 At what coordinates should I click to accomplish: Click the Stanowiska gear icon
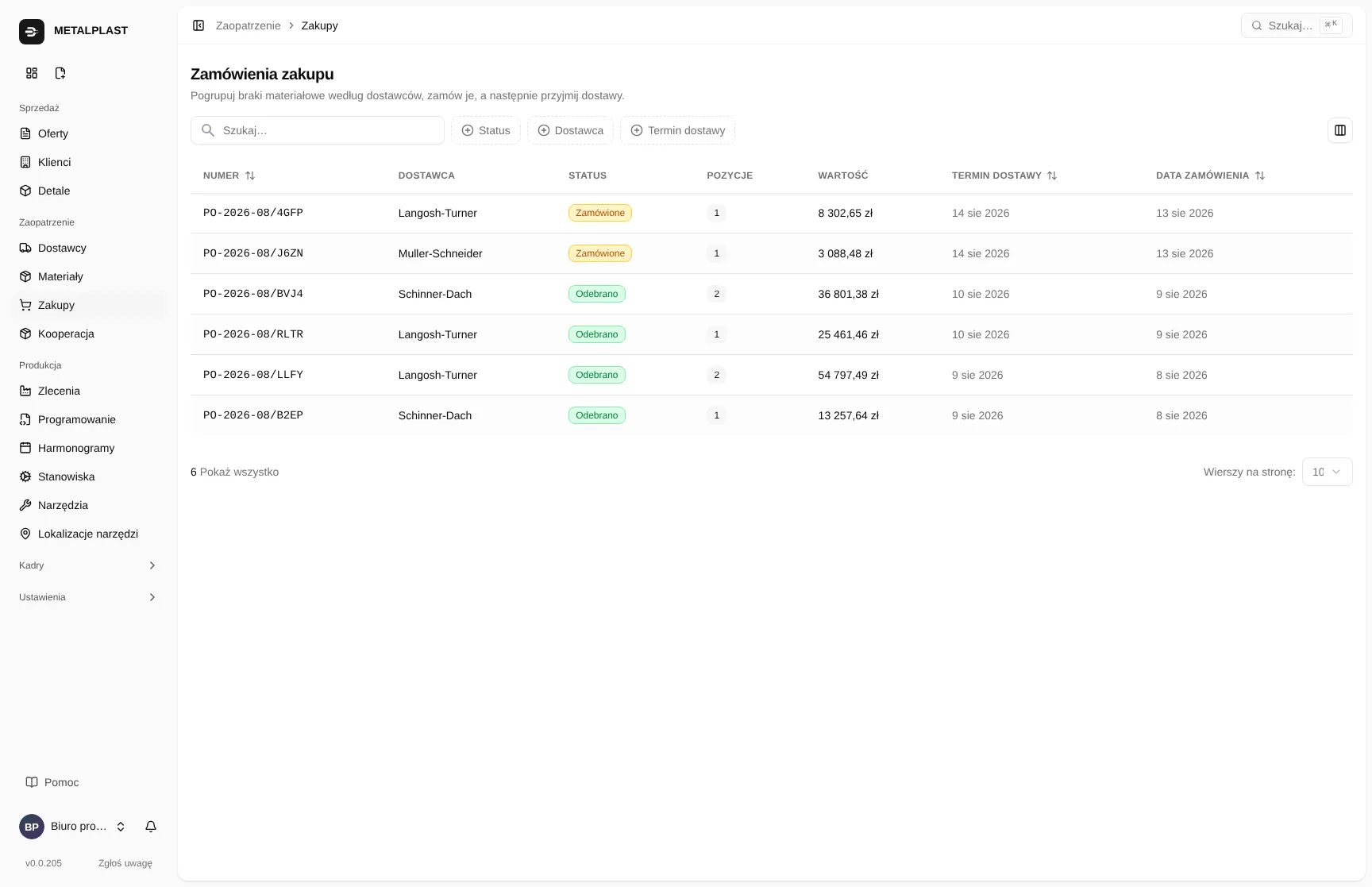(x=25, y=476)
